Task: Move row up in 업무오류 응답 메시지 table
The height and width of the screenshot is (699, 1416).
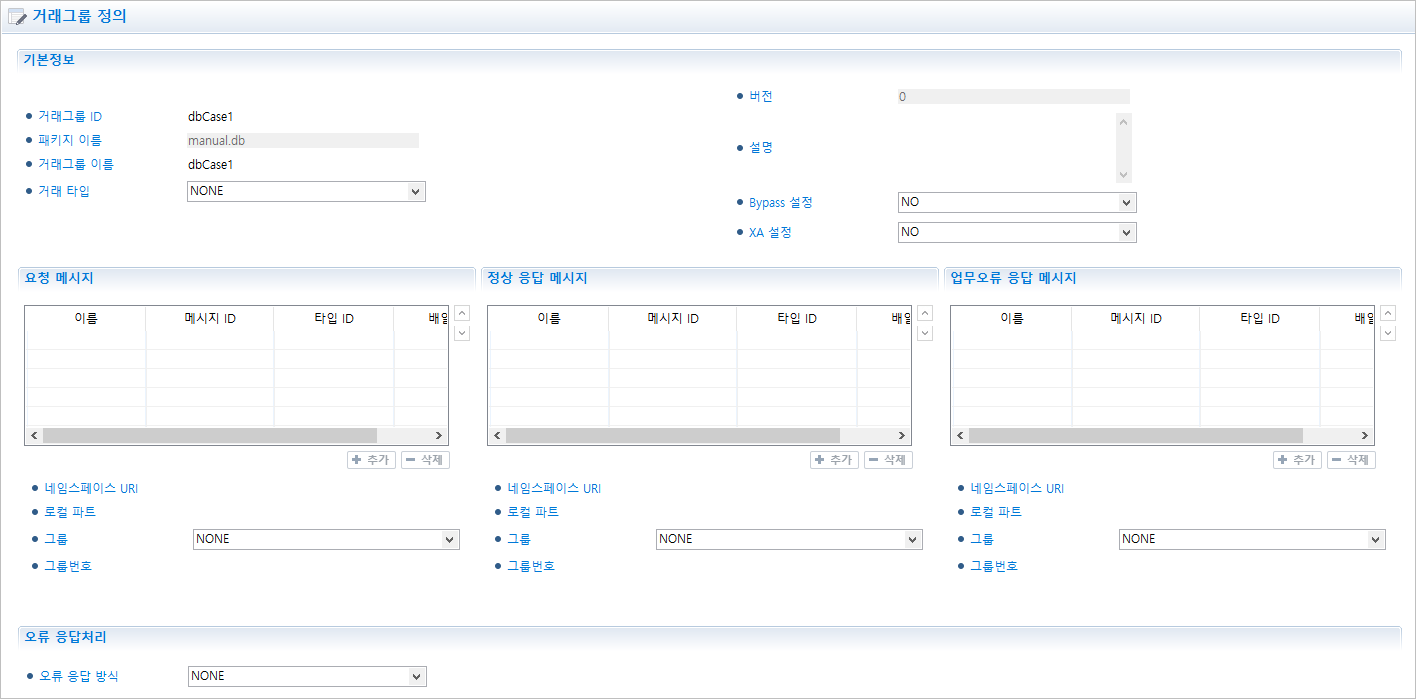Action: [x=1388, y=314]
